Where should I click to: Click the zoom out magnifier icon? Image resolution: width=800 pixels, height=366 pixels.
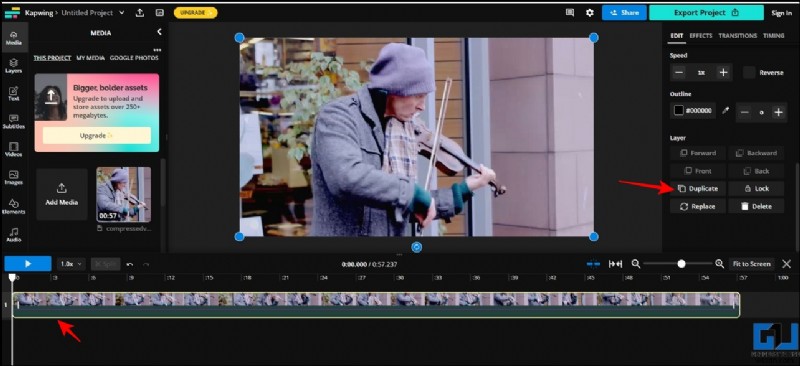tap(636, 264)
